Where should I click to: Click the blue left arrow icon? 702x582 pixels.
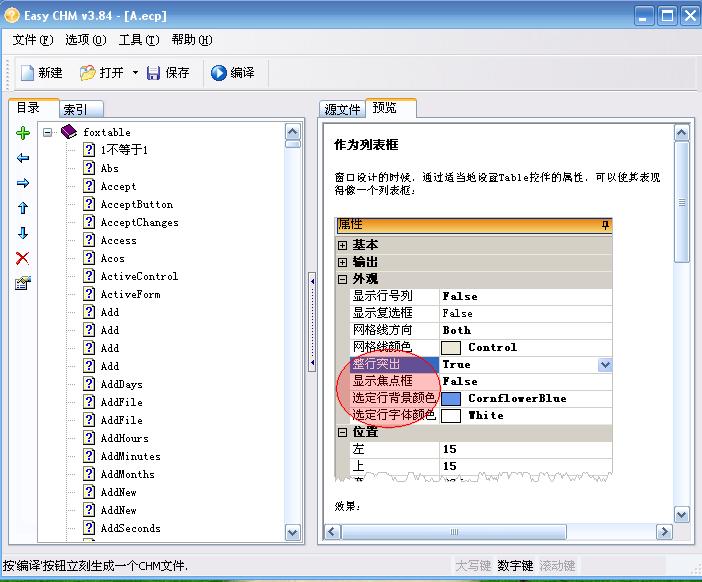click(23, 158)
